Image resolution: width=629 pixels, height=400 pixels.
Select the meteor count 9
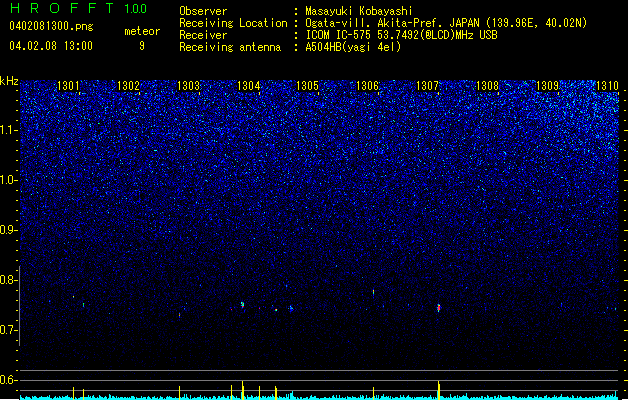pos(142,46)
